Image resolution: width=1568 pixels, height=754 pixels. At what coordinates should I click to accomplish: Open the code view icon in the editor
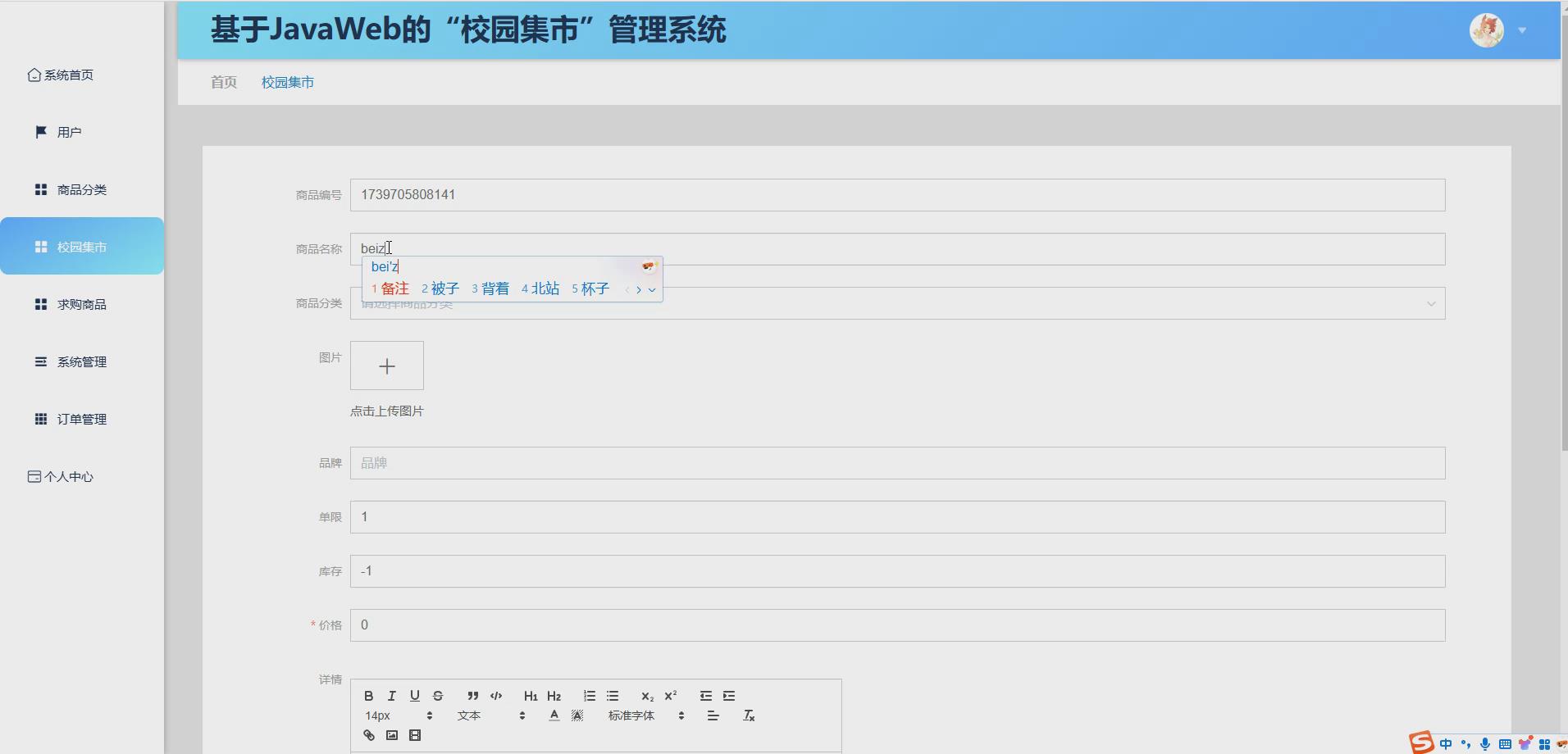497,695
